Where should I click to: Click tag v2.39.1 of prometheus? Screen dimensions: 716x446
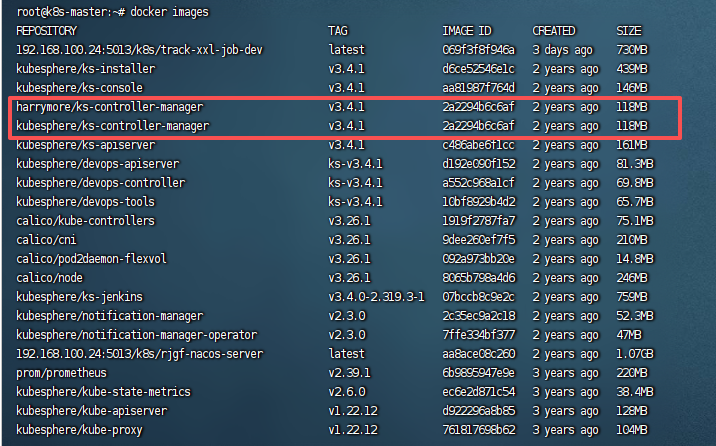[349, 373]
